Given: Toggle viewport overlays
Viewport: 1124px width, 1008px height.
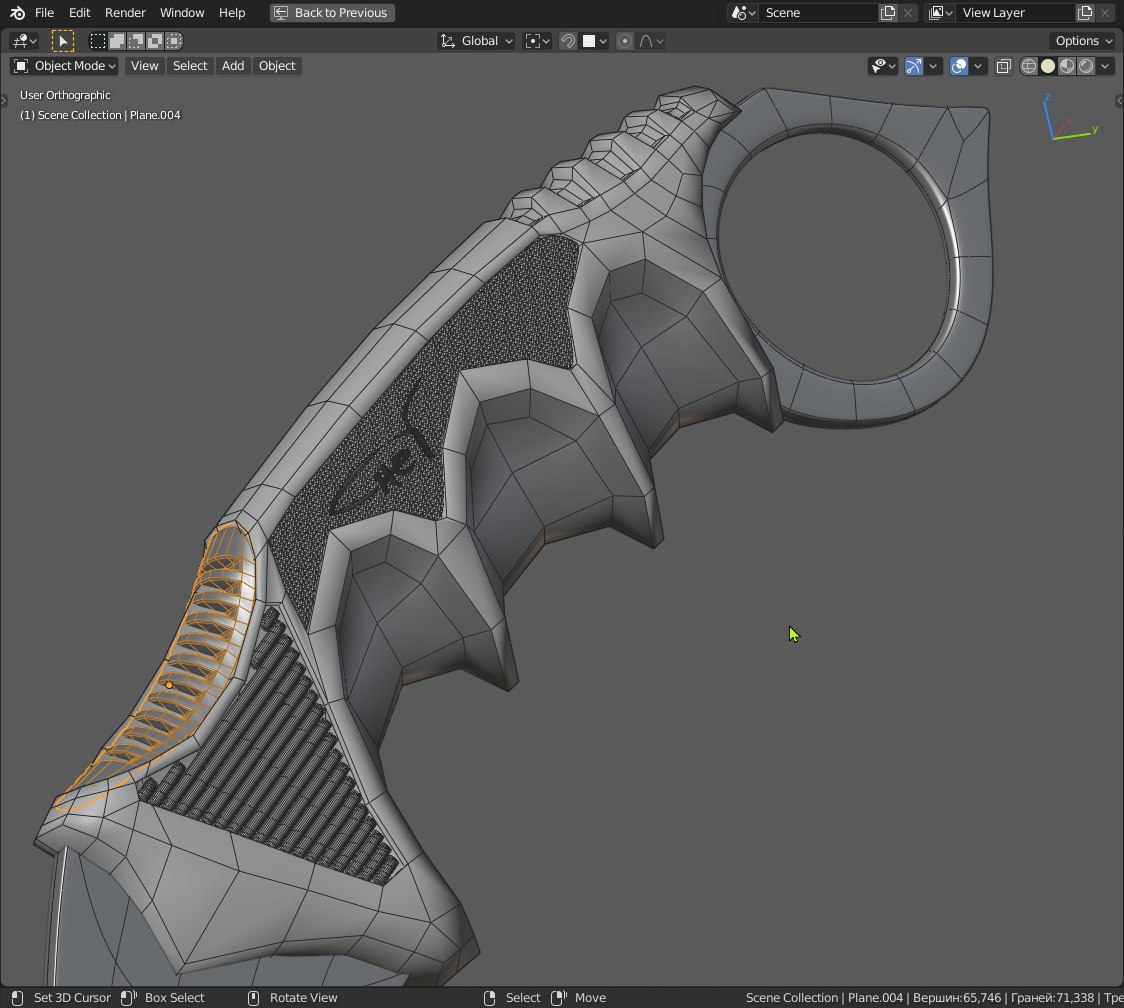Looking at the screenshot, I should tap(958, 66).
